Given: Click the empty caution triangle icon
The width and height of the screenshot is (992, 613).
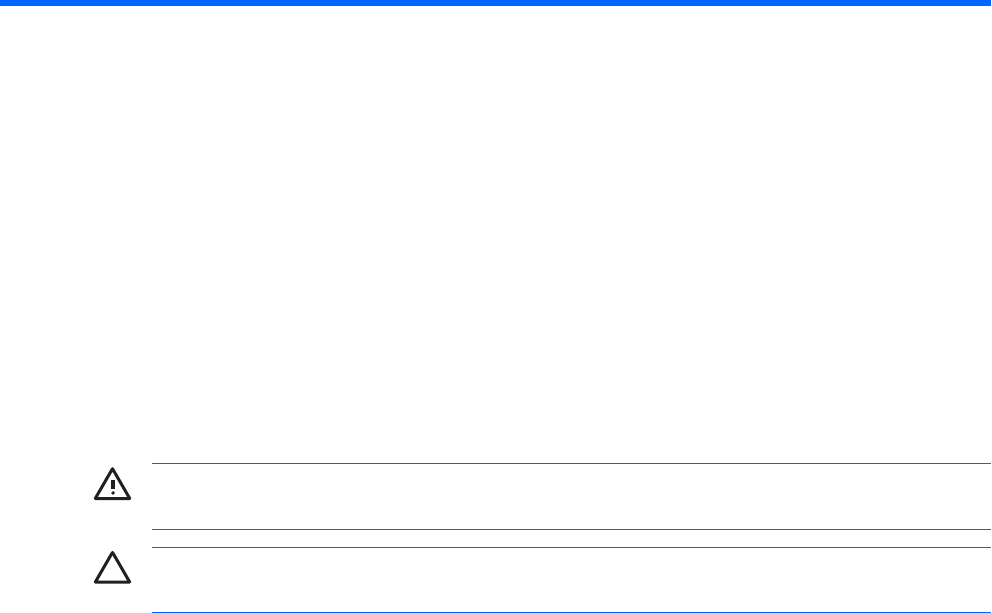Looking at the screenshot, I should pos(113,567).
